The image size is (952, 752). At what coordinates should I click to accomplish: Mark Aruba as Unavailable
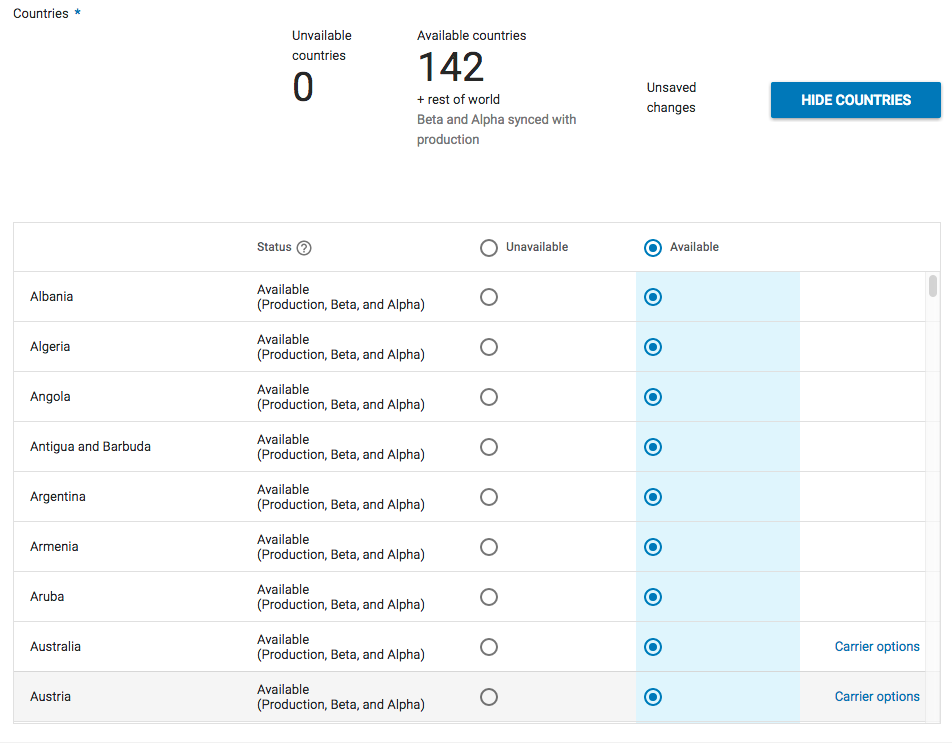click(489, 597)
